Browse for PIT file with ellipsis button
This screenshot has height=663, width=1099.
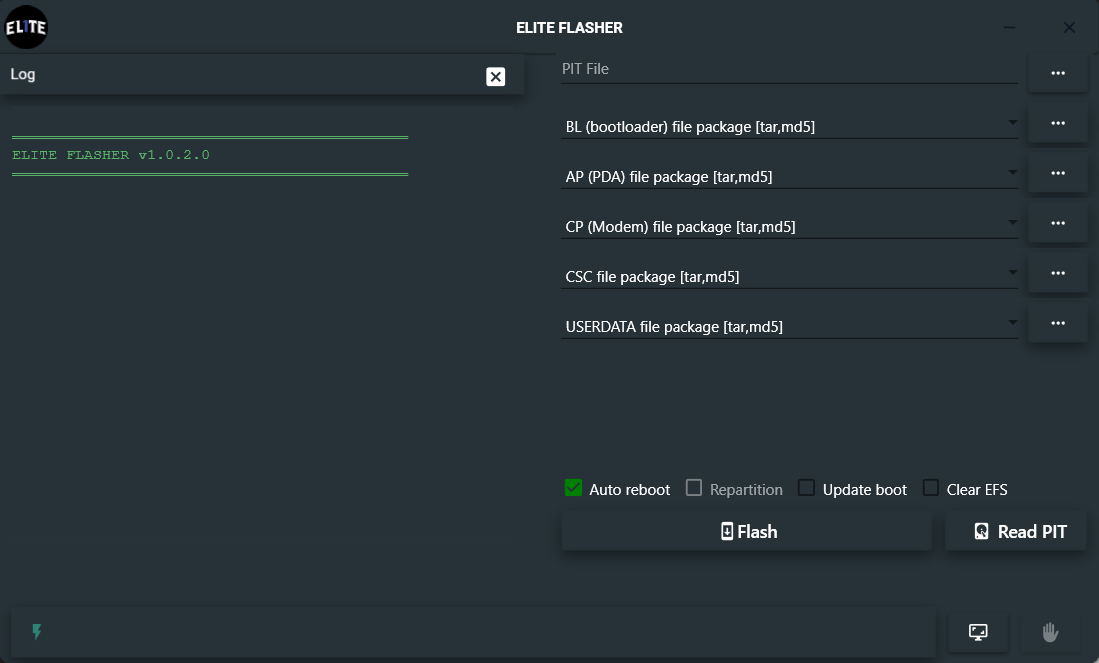coord(1057,73)
